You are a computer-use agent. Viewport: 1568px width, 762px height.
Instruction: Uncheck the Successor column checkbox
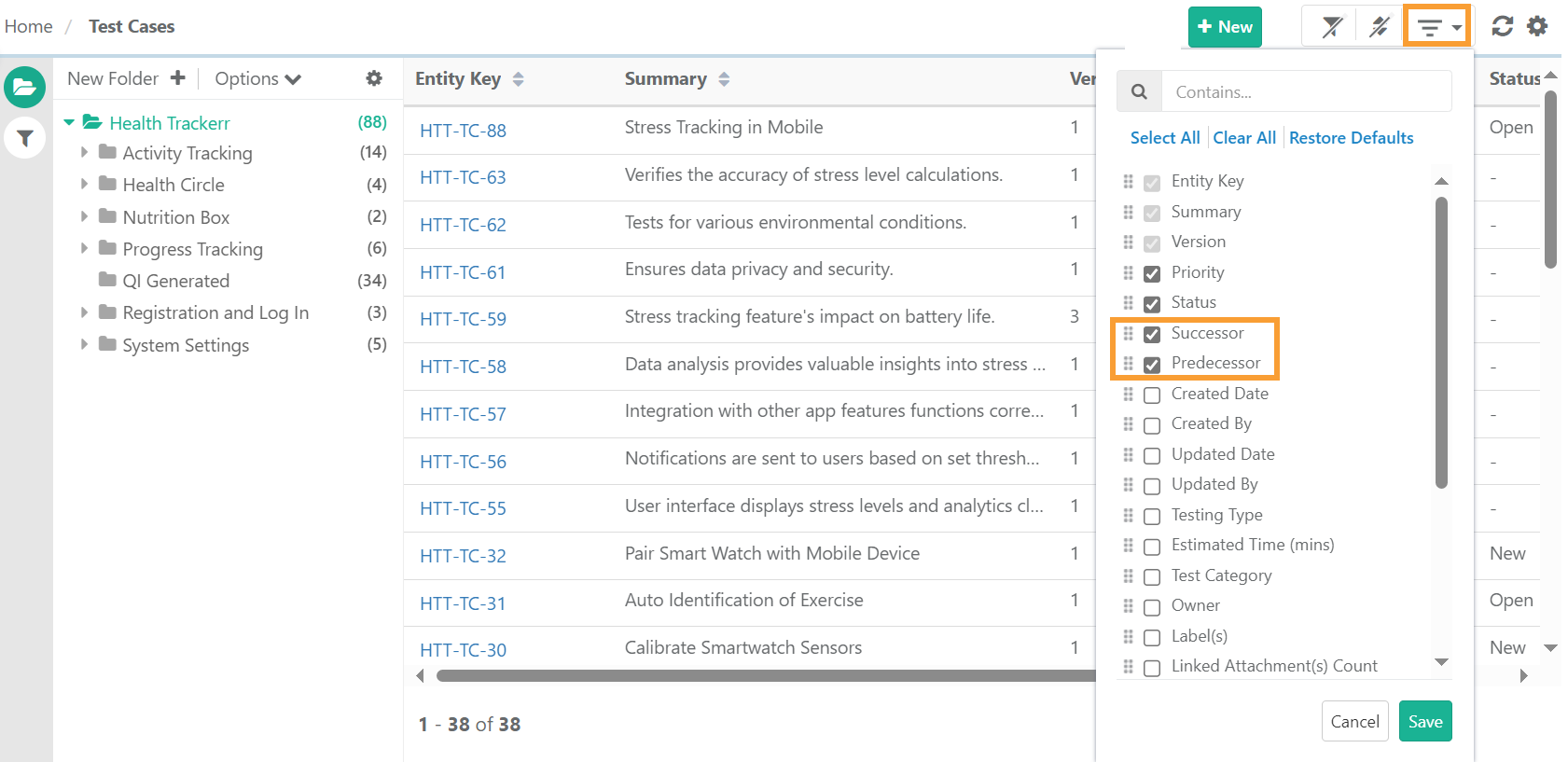[x=1152, y=334]
